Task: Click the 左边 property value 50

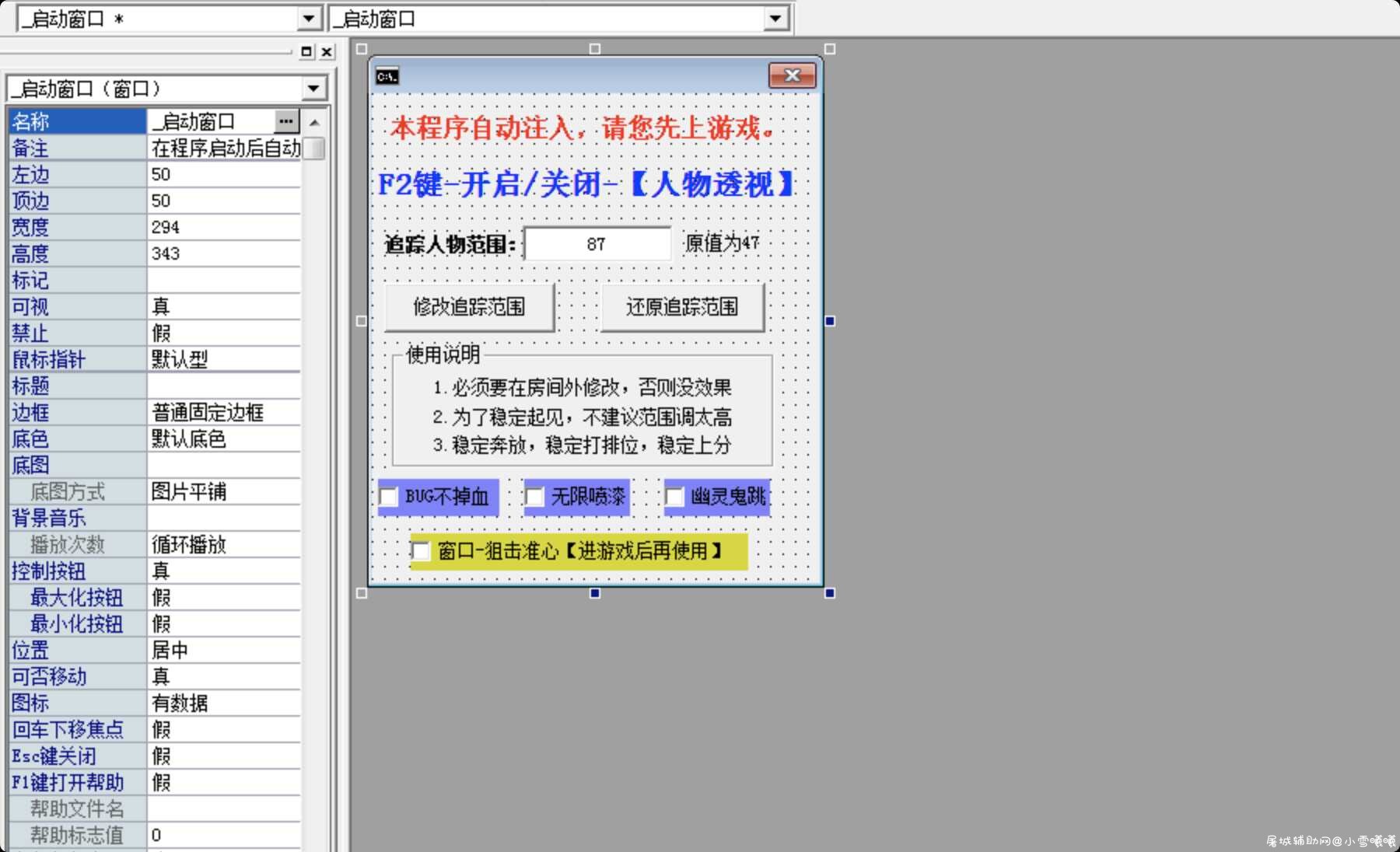Action: point(224,174)
